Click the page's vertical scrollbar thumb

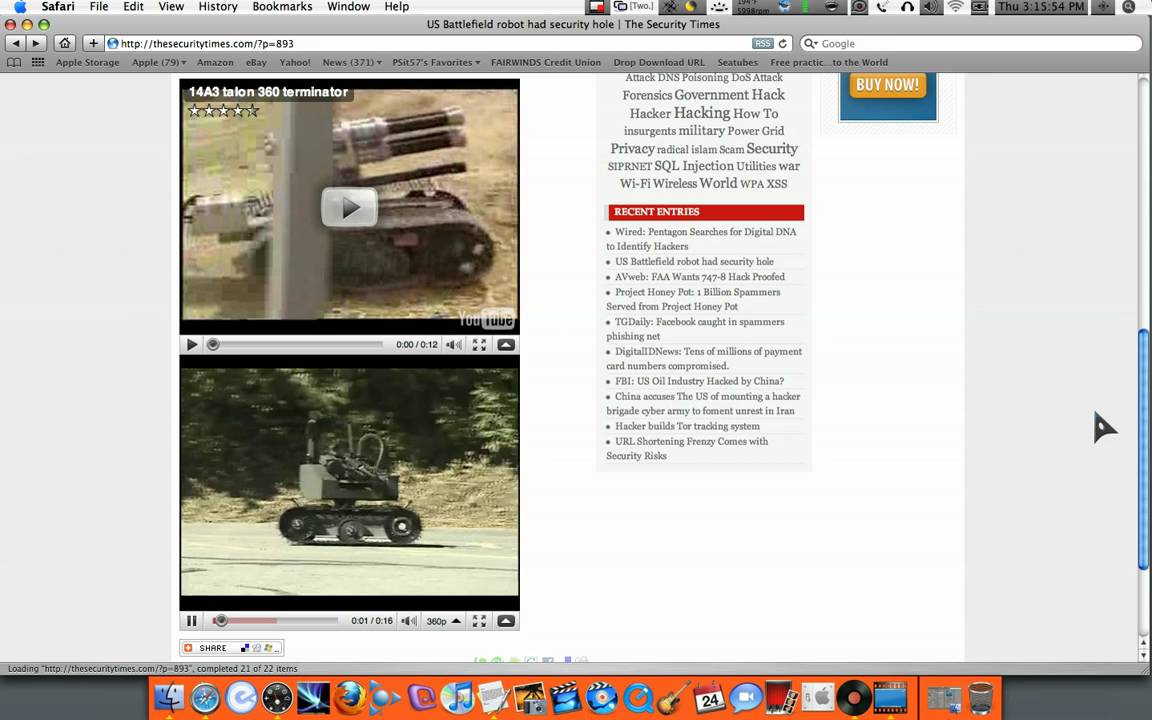click(1143, 450)
